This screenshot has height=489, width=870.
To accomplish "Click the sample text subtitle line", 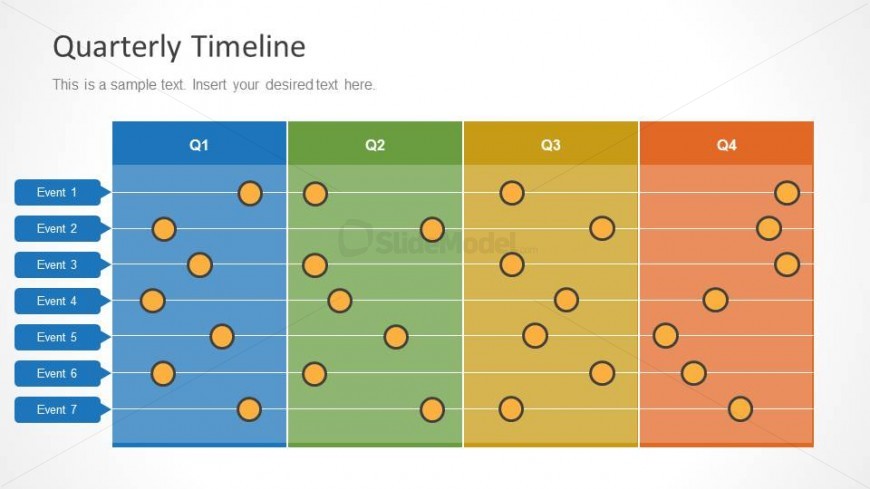I will click(x=214, y=85).
